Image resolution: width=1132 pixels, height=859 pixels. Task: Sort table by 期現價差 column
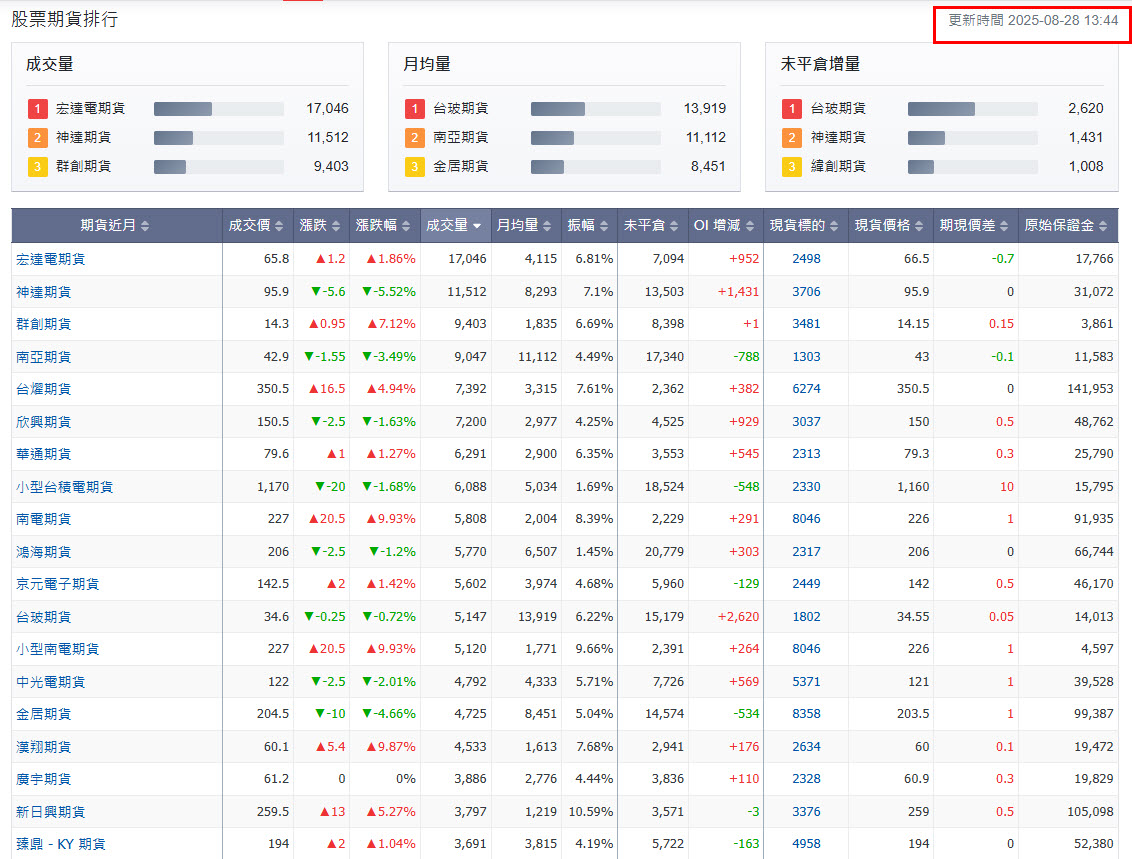(x=975, y=226)
